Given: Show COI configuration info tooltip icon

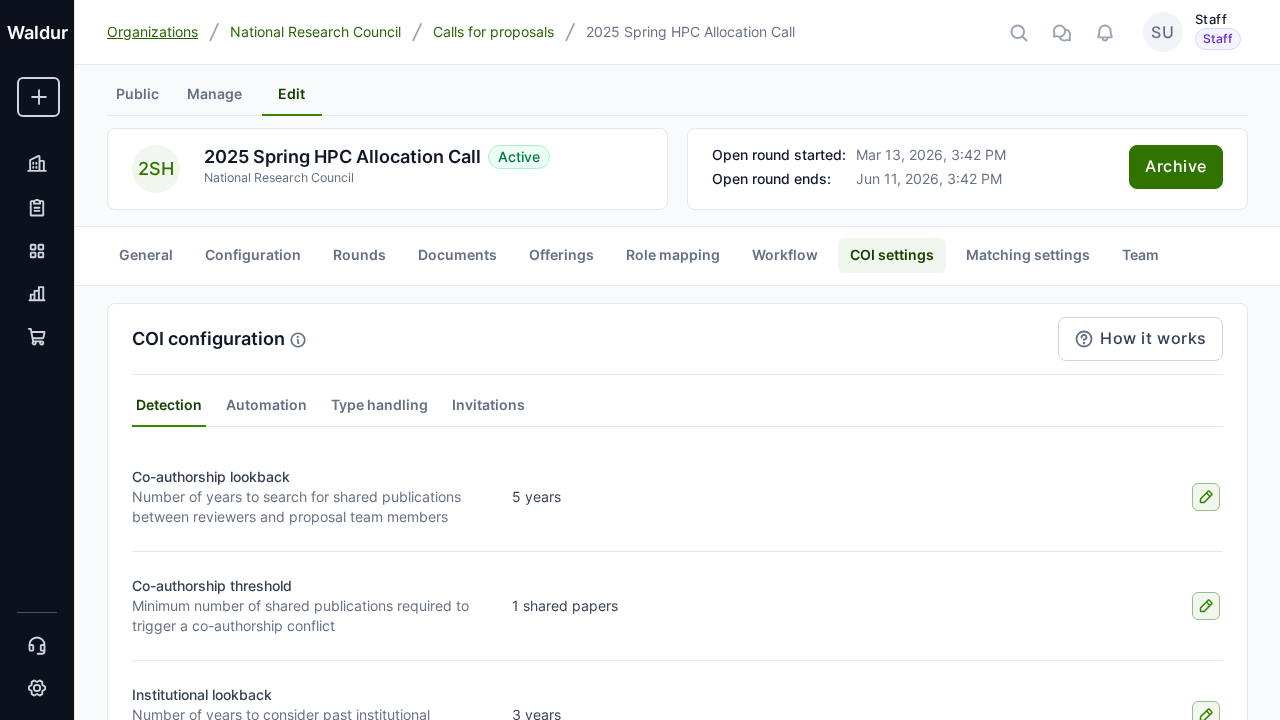Looking at the screenshot, I should tap(298, 340).
